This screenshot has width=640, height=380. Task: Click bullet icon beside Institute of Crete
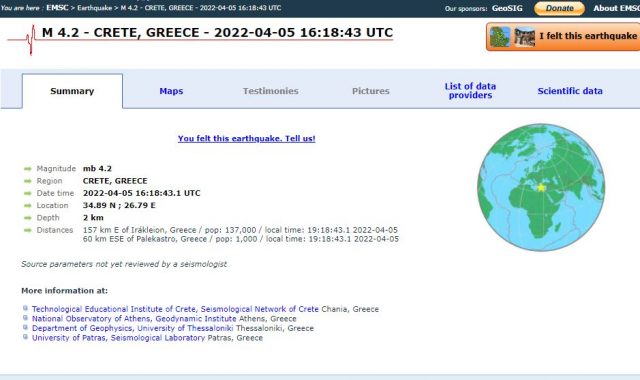[25, 308]
